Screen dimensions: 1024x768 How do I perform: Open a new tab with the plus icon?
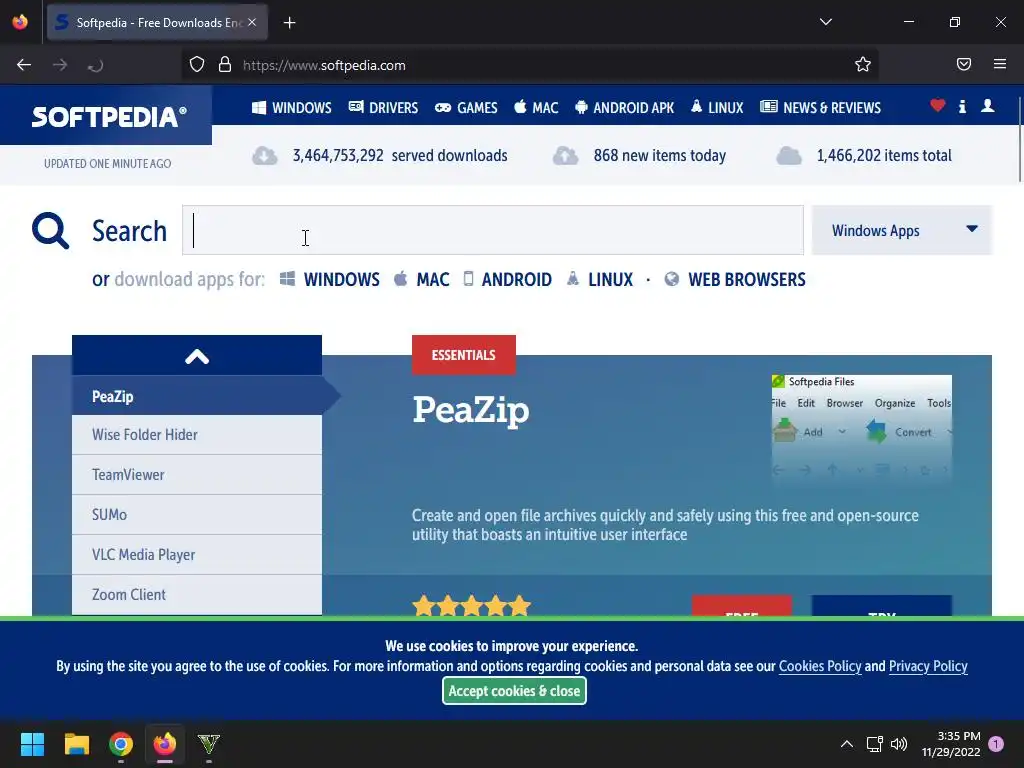point(289,23)
